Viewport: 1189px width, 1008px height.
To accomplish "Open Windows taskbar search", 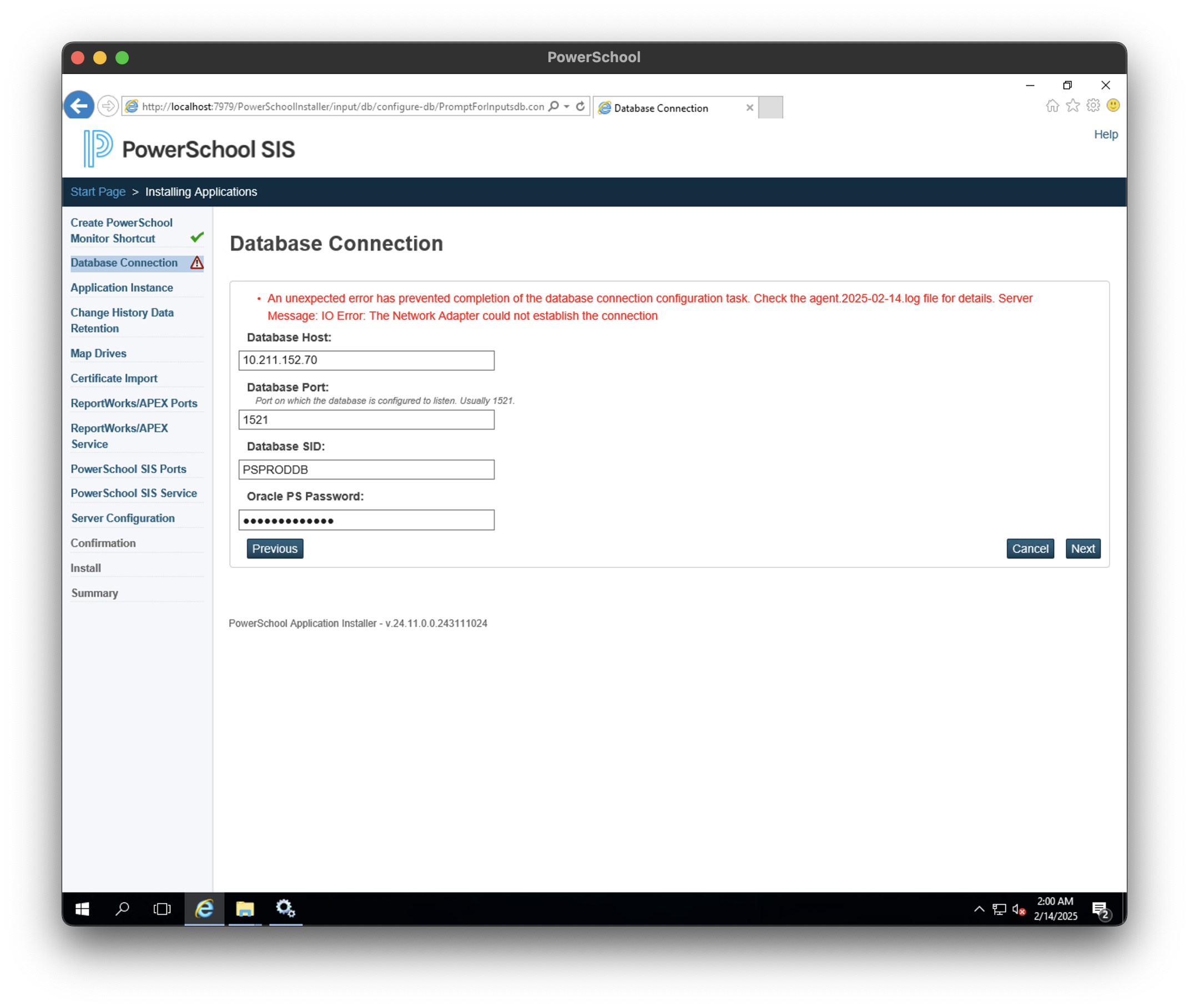I will click(x=122, y=909).
